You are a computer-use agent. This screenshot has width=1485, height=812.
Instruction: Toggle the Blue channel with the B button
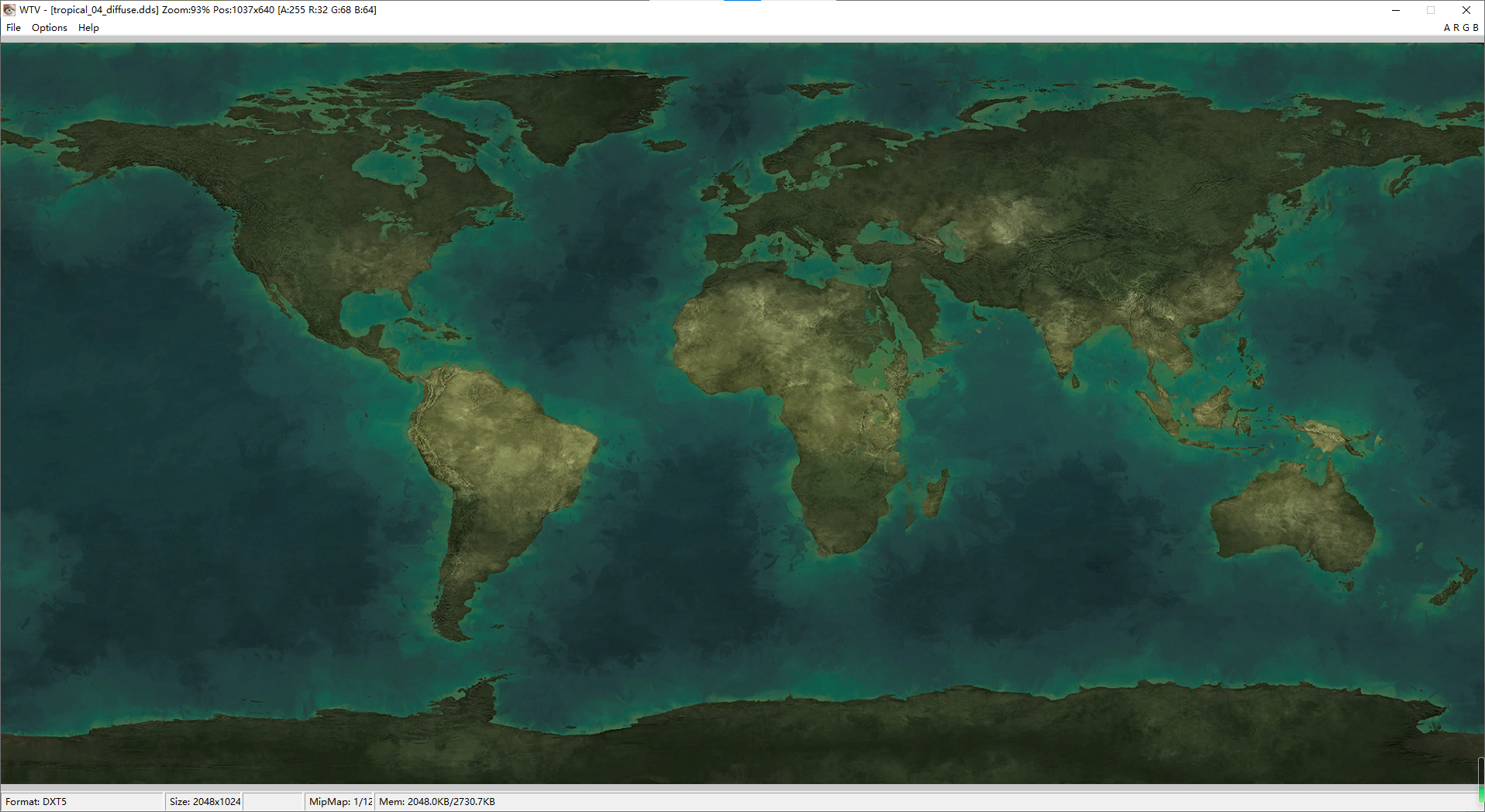point(1475,27)
